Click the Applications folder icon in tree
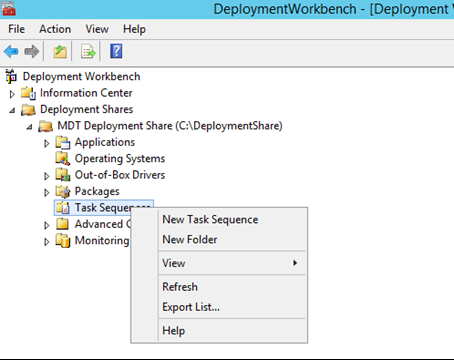The height and width of the screenshot is (360, 454). click(x=63, y=142)
